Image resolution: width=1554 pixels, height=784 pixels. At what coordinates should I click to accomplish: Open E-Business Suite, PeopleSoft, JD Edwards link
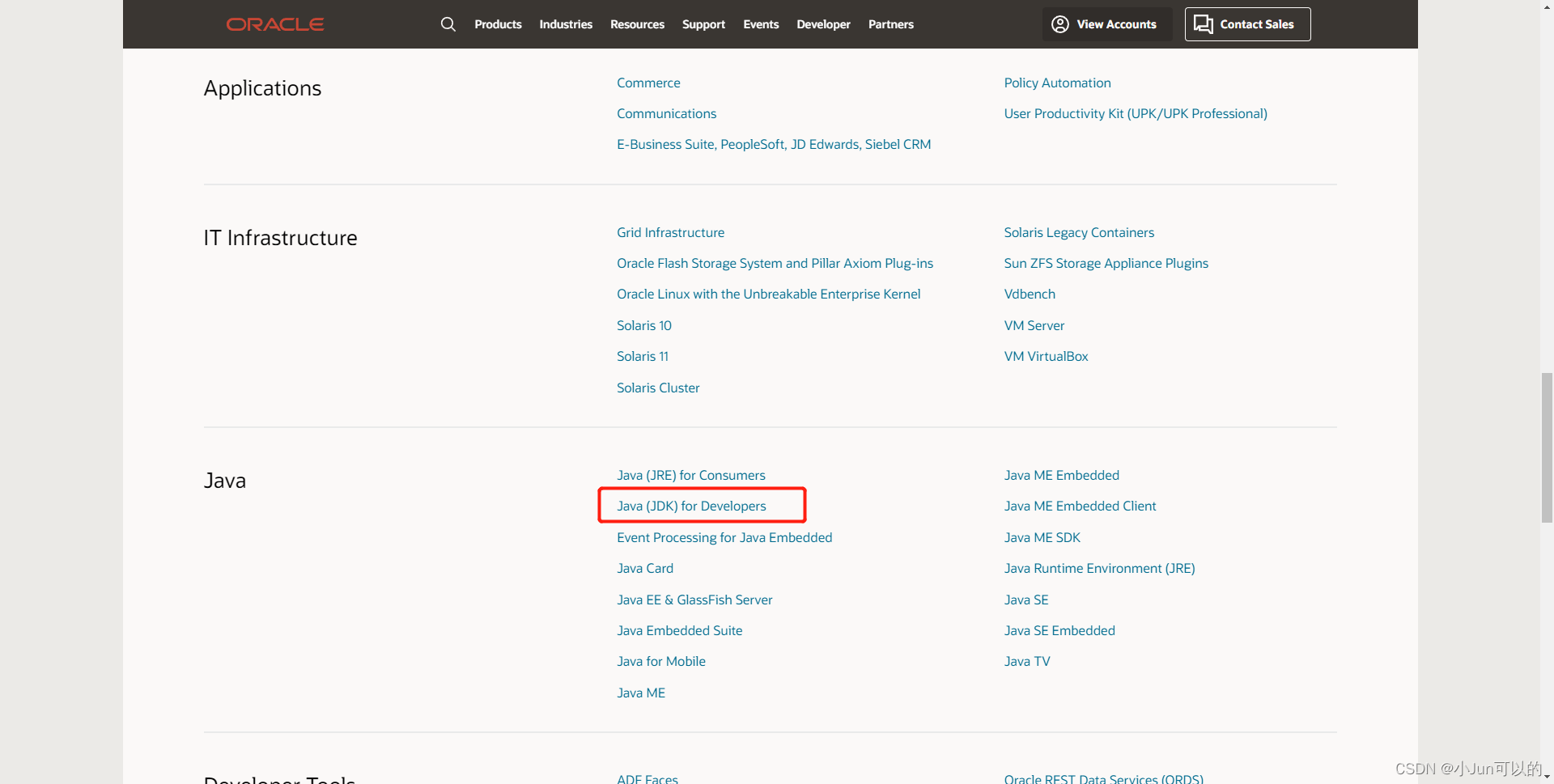click(774, 144)
